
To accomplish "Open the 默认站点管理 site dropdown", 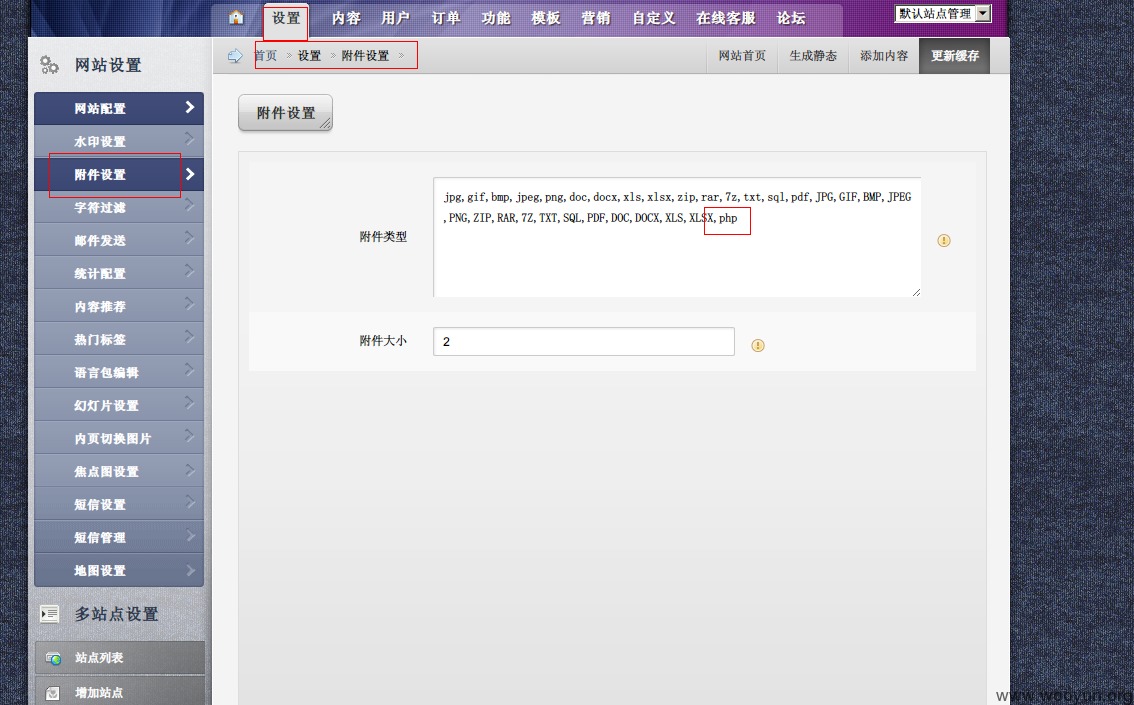I will (943, 14).
